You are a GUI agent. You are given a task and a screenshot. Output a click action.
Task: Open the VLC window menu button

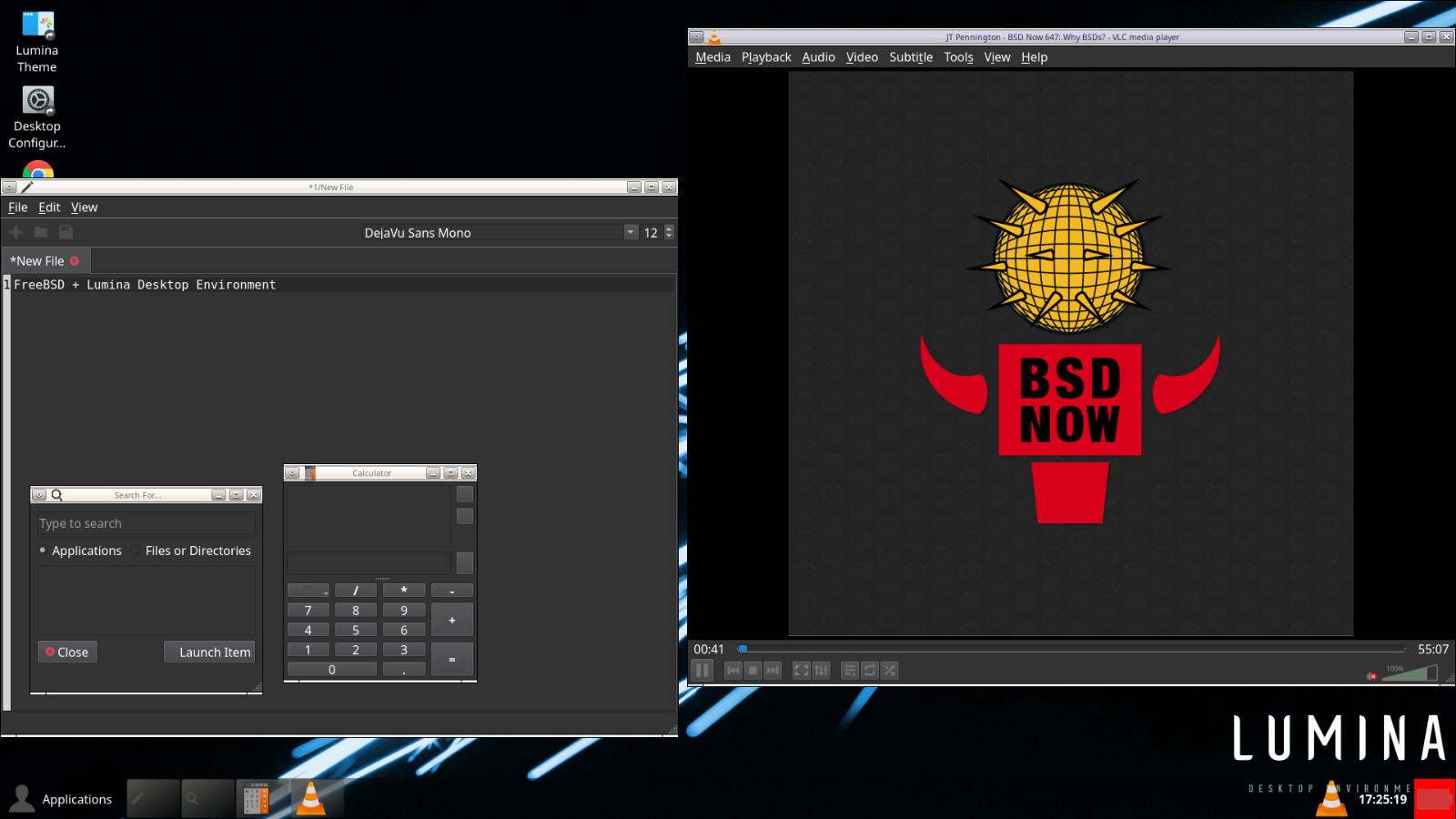(x=696, y=37)
